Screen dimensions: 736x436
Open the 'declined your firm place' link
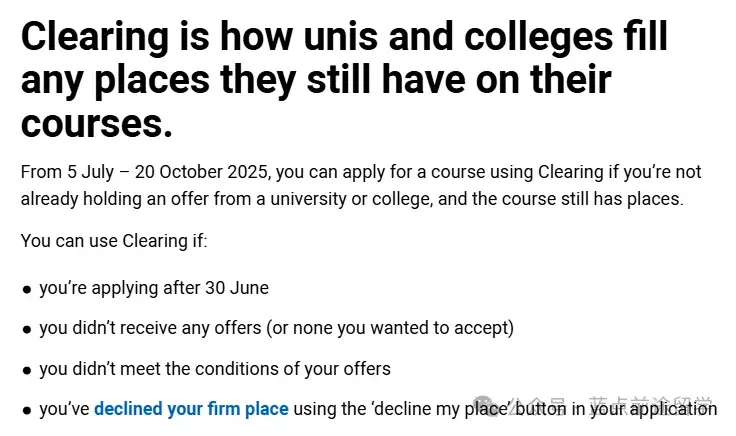click(x=191, y=408)
